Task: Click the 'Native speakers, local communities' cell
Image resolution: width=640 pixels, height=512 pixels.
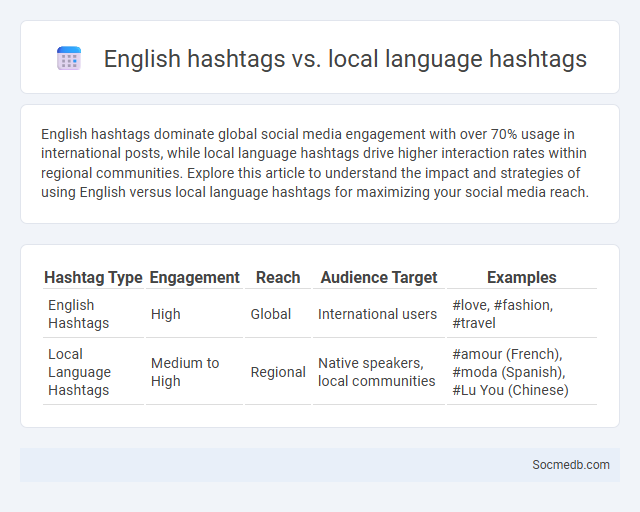Action: point(376,372)
